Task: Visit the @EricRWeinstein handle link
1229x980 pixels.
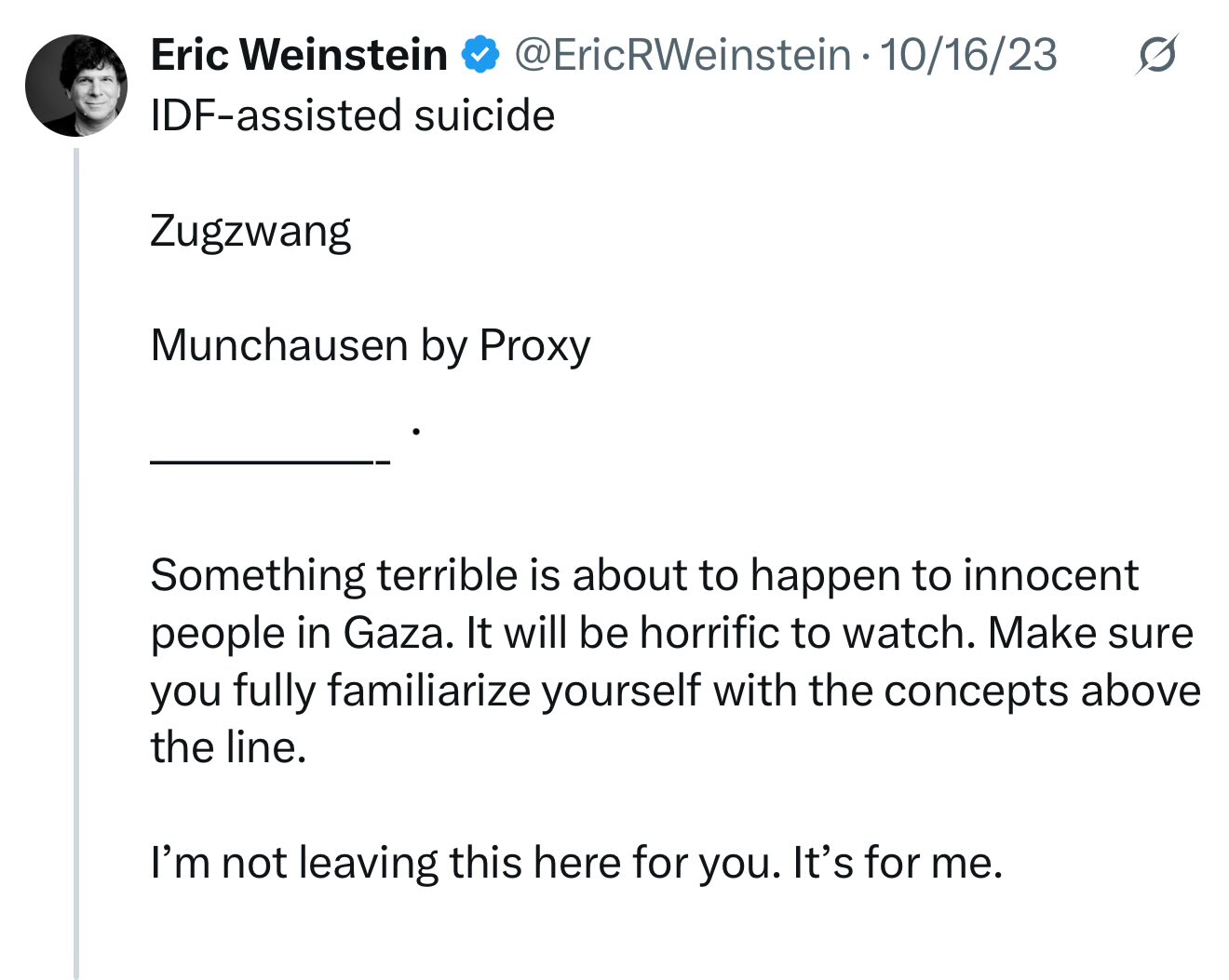Action: [x=682, y=56]
